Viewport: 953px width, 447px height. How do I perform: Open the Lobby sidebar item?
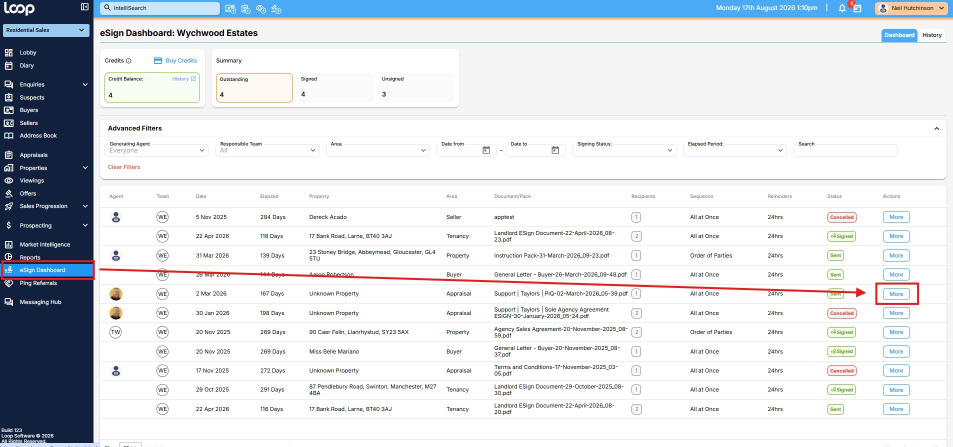coord(28,53)
